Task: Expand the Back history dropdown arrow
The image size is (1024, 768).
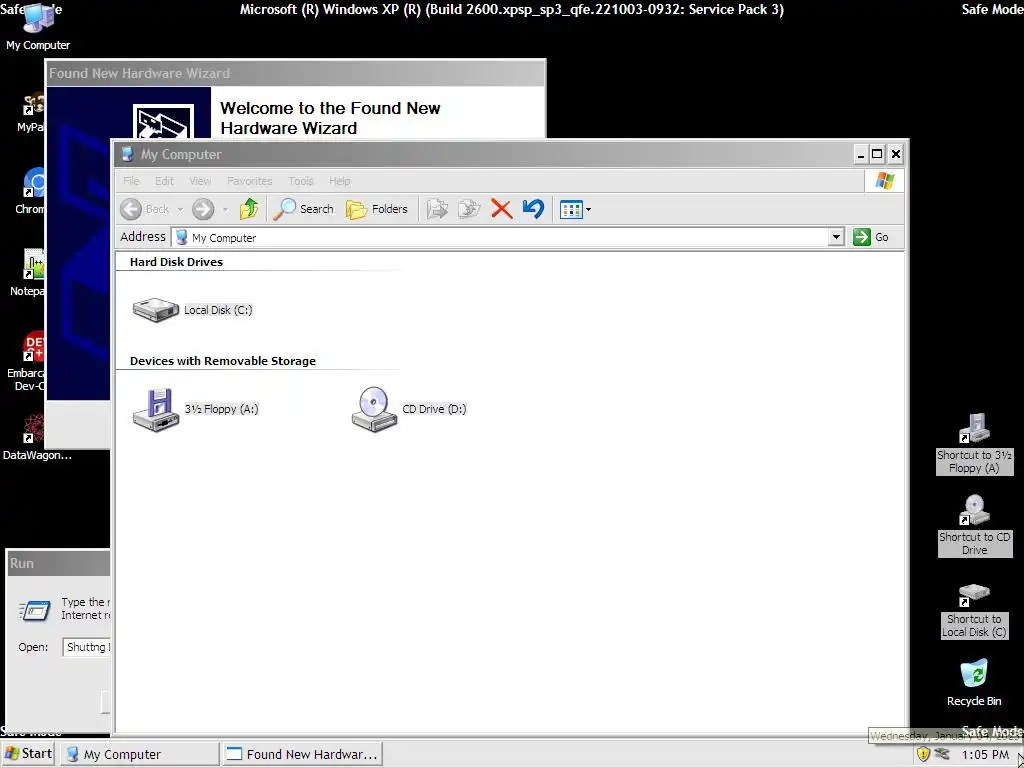Action: point(180,210)
